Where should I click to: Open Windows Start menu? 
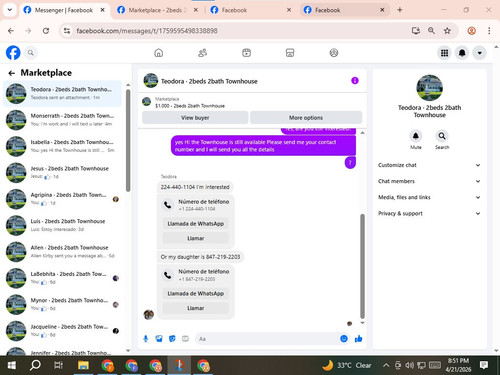click(x=12, y=365)
